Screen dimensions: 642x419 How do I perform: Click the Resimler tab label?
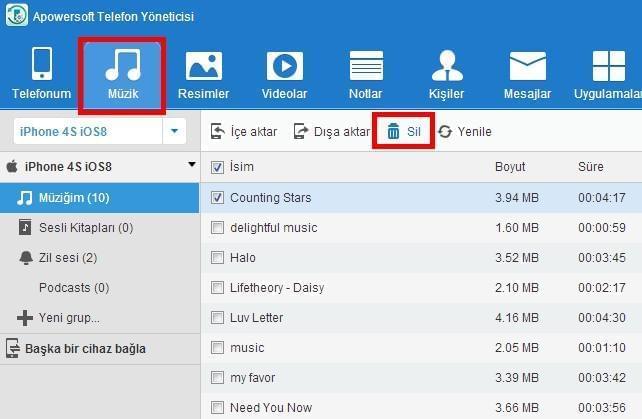point(203,93)
